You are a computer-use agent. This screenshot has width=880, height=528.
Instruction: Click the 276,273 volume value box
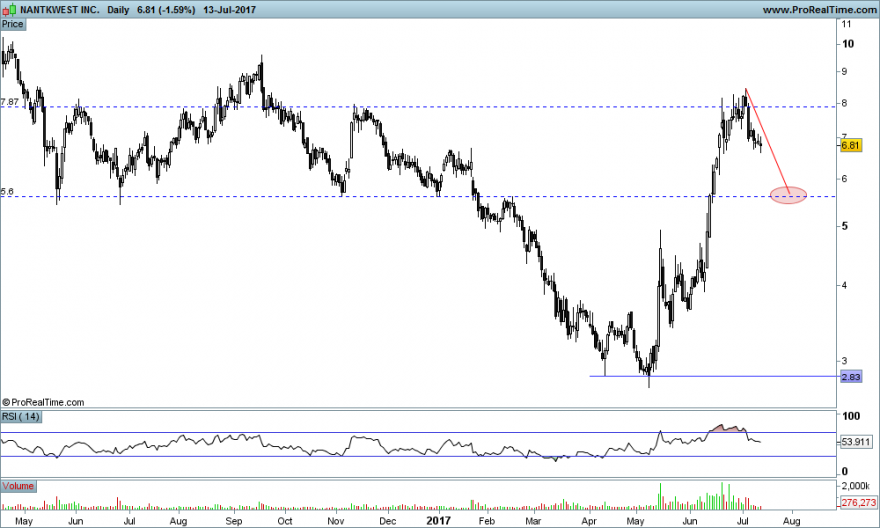(x=859, y=502)
